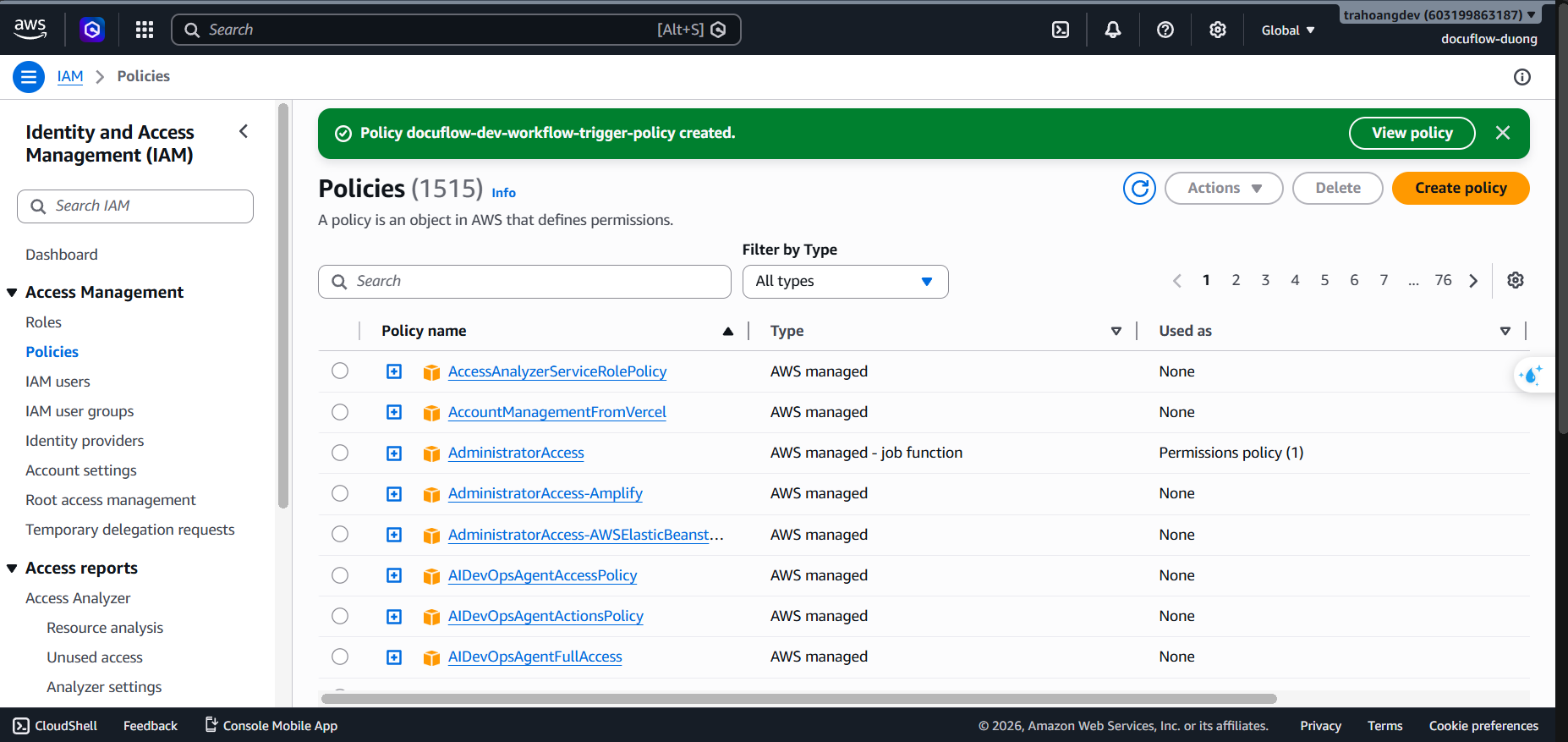Viewport: 1568px width, 742px height.
Task: Open the Amazon Q icon in top bar
Action: click(x=92, y=30)
